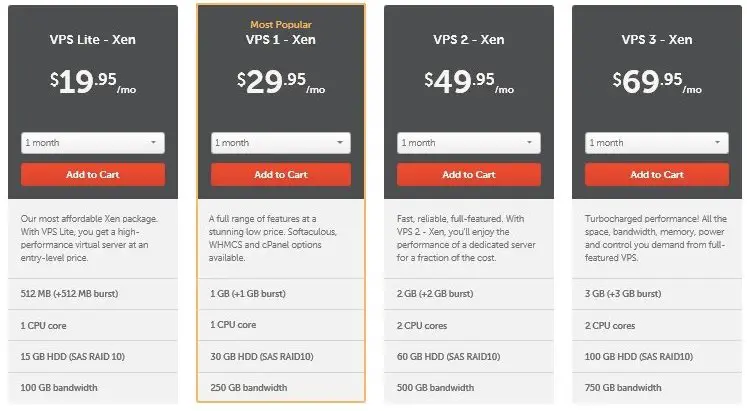The image size is (747, 411).
Task: Click the Most Popular label
Action: tap(281, 24)
